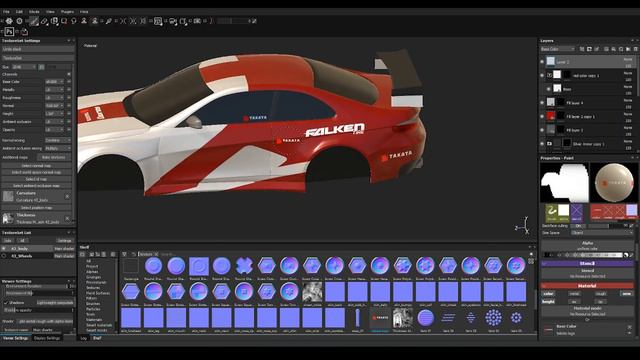Click the Select ambient occlusion map button
Image resolution: width=640 pixels, height=360 pixels.
[x=36, y=186]
